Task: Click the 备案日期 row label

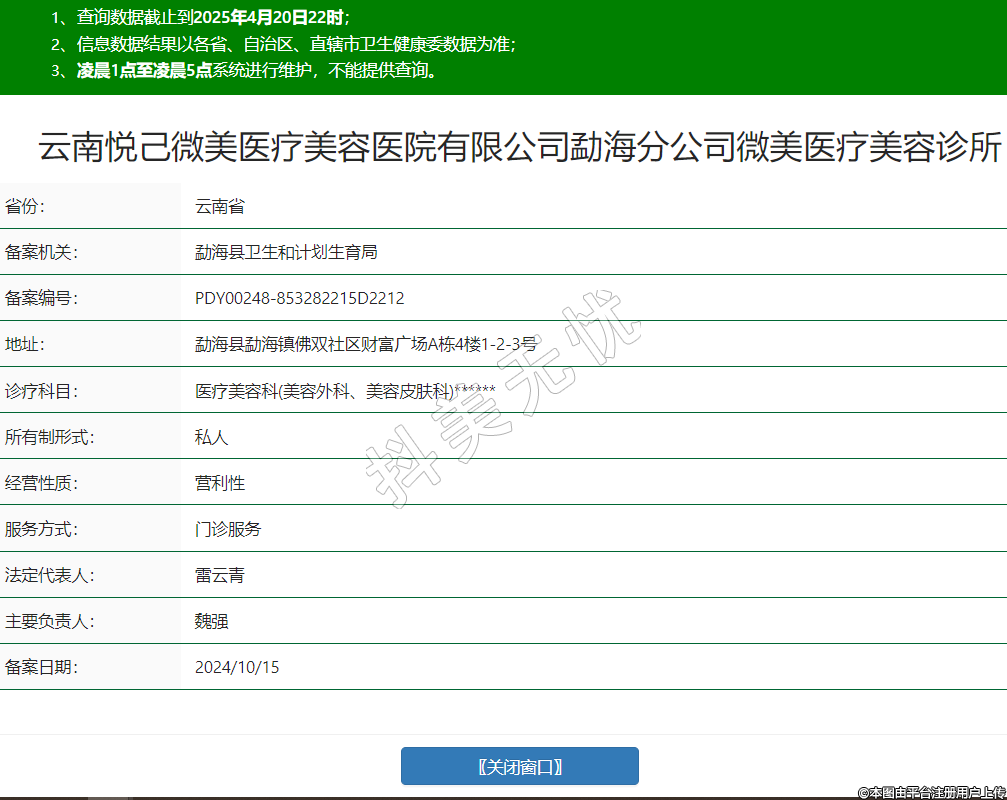Action: (x=41, y=667)
